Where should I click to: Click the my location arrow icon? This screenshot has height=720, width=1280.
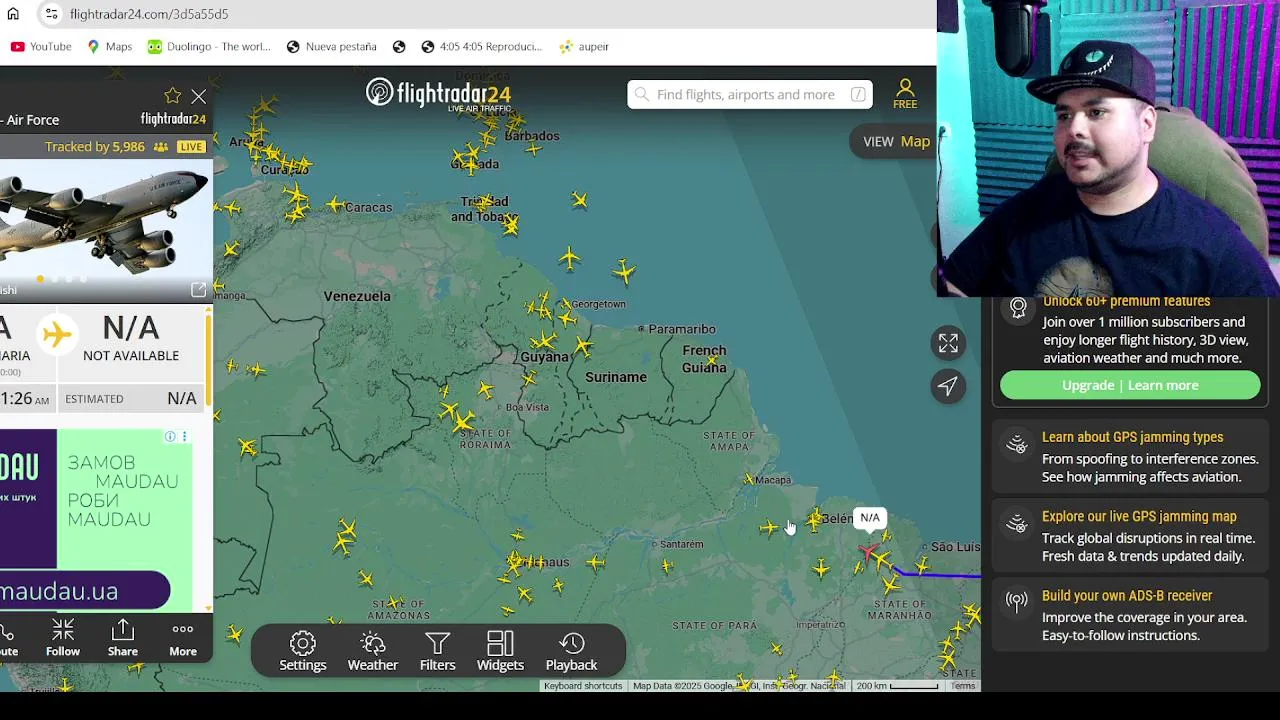click(x=948, y=386)
